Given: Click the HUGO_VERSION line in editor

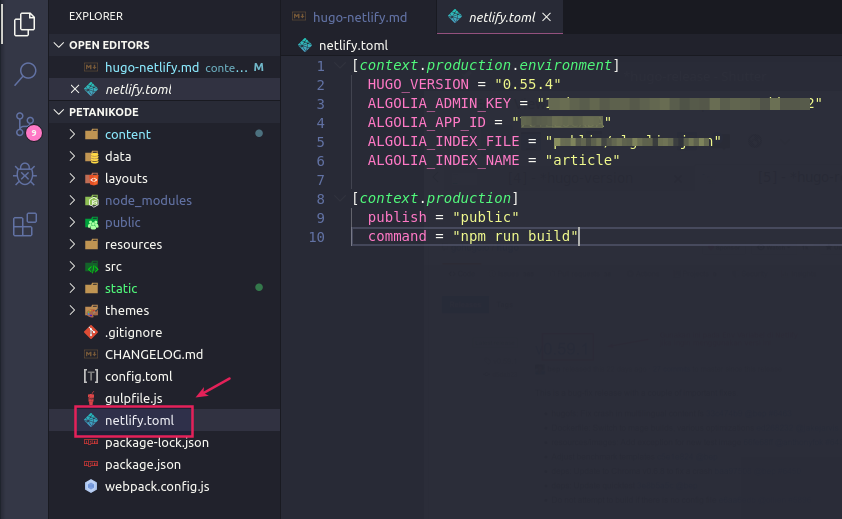Looking at the screenshot, I should point(464,84).
